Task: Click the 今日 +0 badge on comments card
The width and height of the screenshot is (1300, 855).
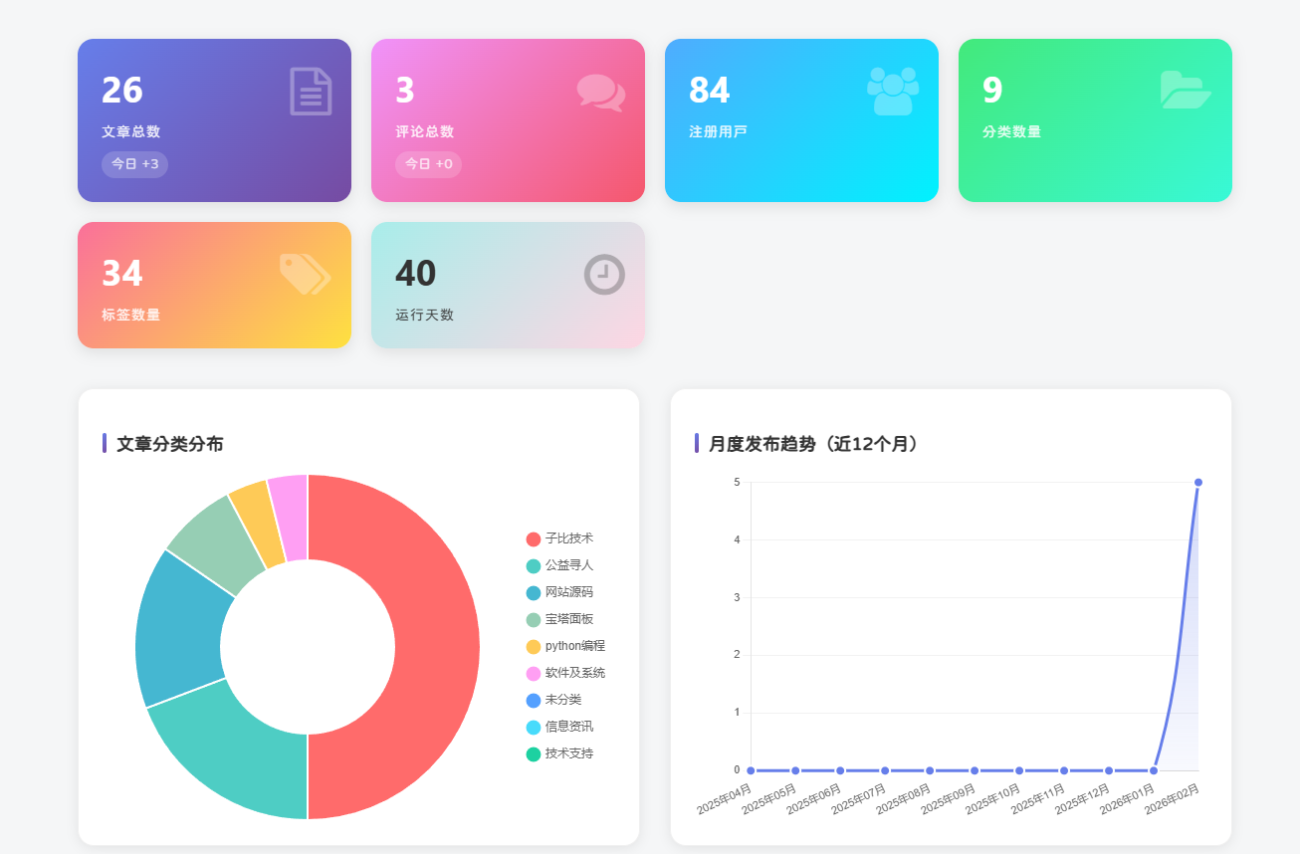Action: coord(428,164)
